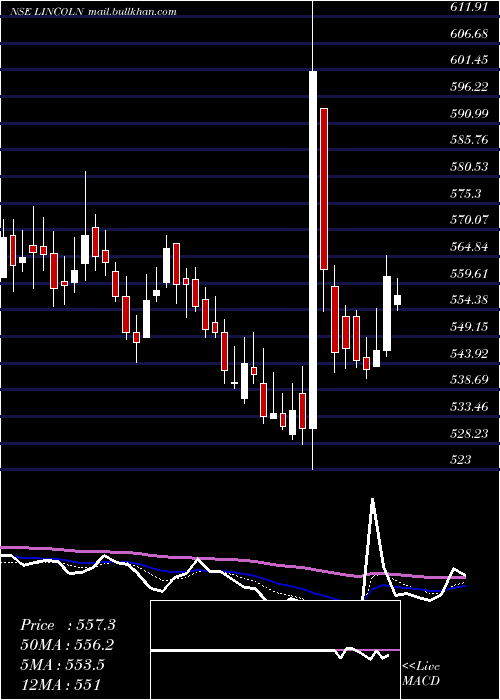The image size is (500, 700).
Task: Select the 559.61 price axis label
Action: point(469,274)
